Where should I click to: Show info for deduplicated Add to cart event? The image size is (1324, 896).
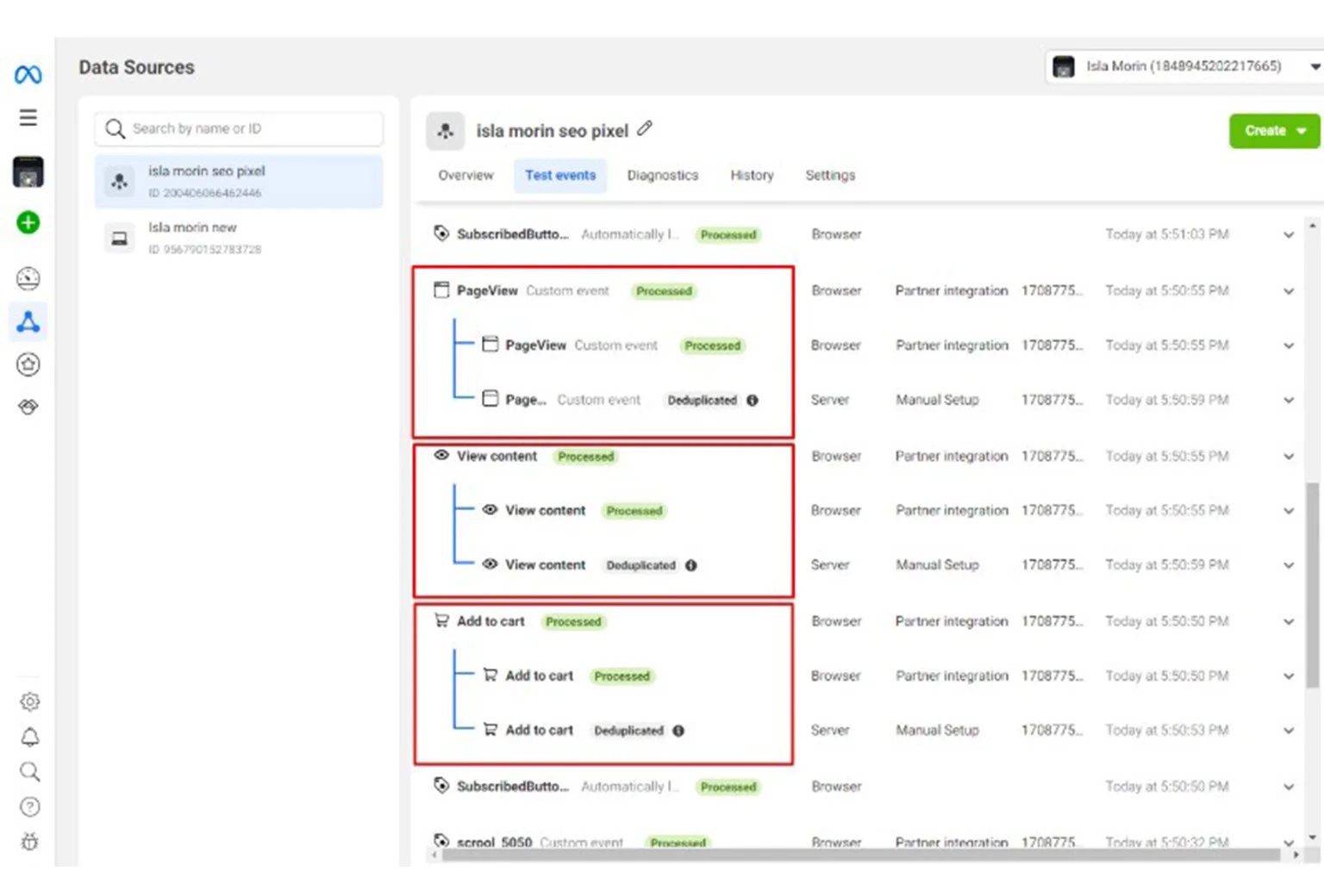[678, 731]
